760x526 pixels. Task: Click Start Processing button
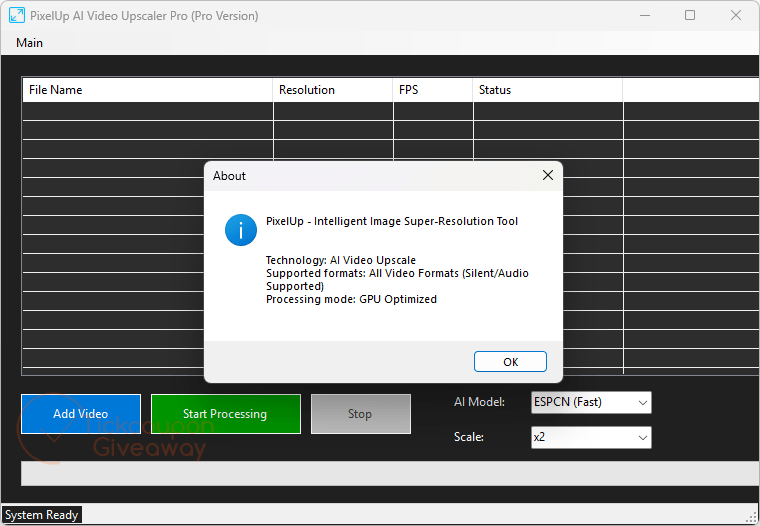coord(226,414)
